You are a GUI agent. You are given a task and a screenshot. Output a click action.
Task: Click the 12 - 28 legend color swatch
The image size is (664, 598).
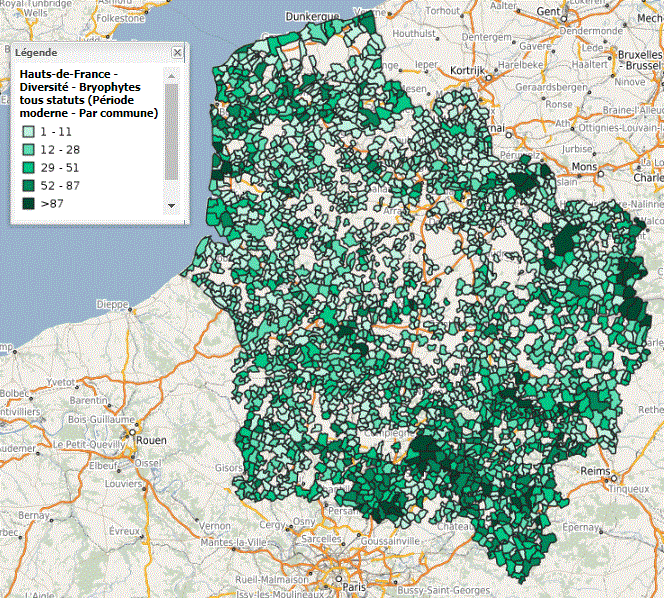[x=29, y=149]
